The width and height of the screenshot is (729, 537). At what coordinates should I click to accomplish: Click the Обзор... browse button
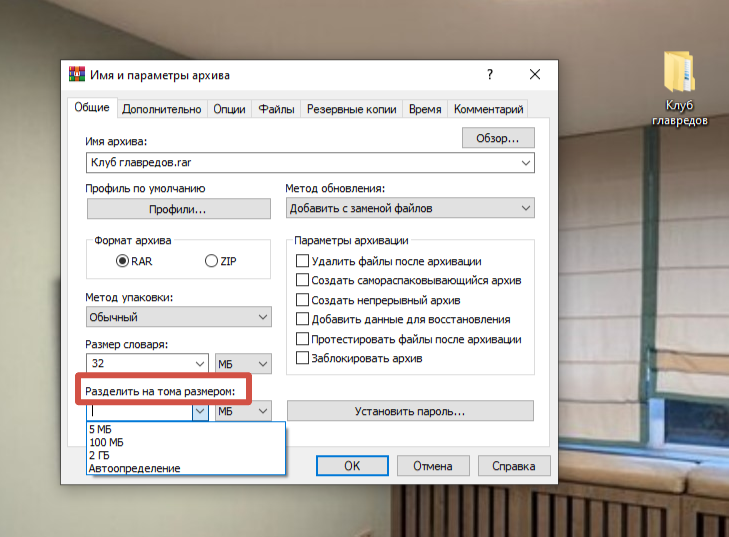coord(498,138)
